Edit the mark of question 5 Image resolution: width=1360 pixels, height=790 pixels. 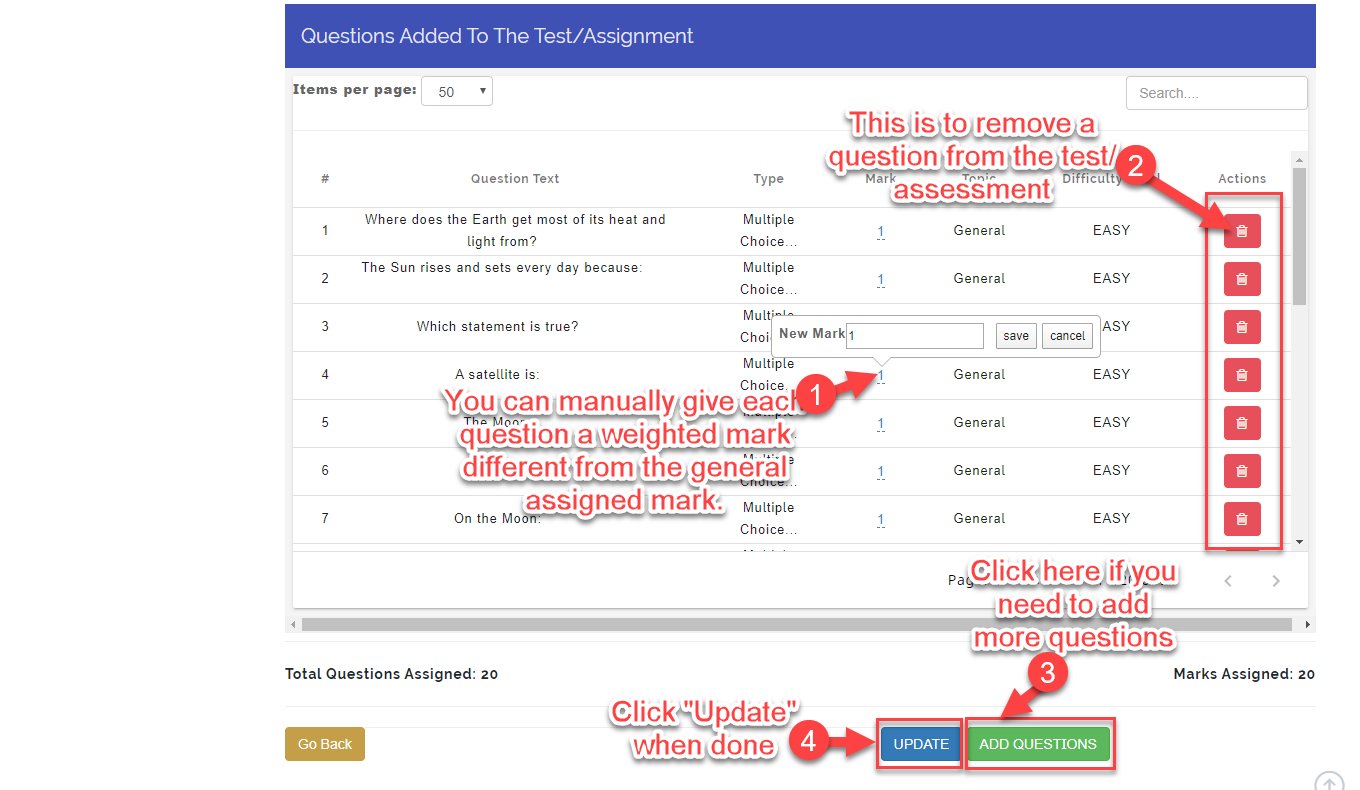click(x=881, y=423)
